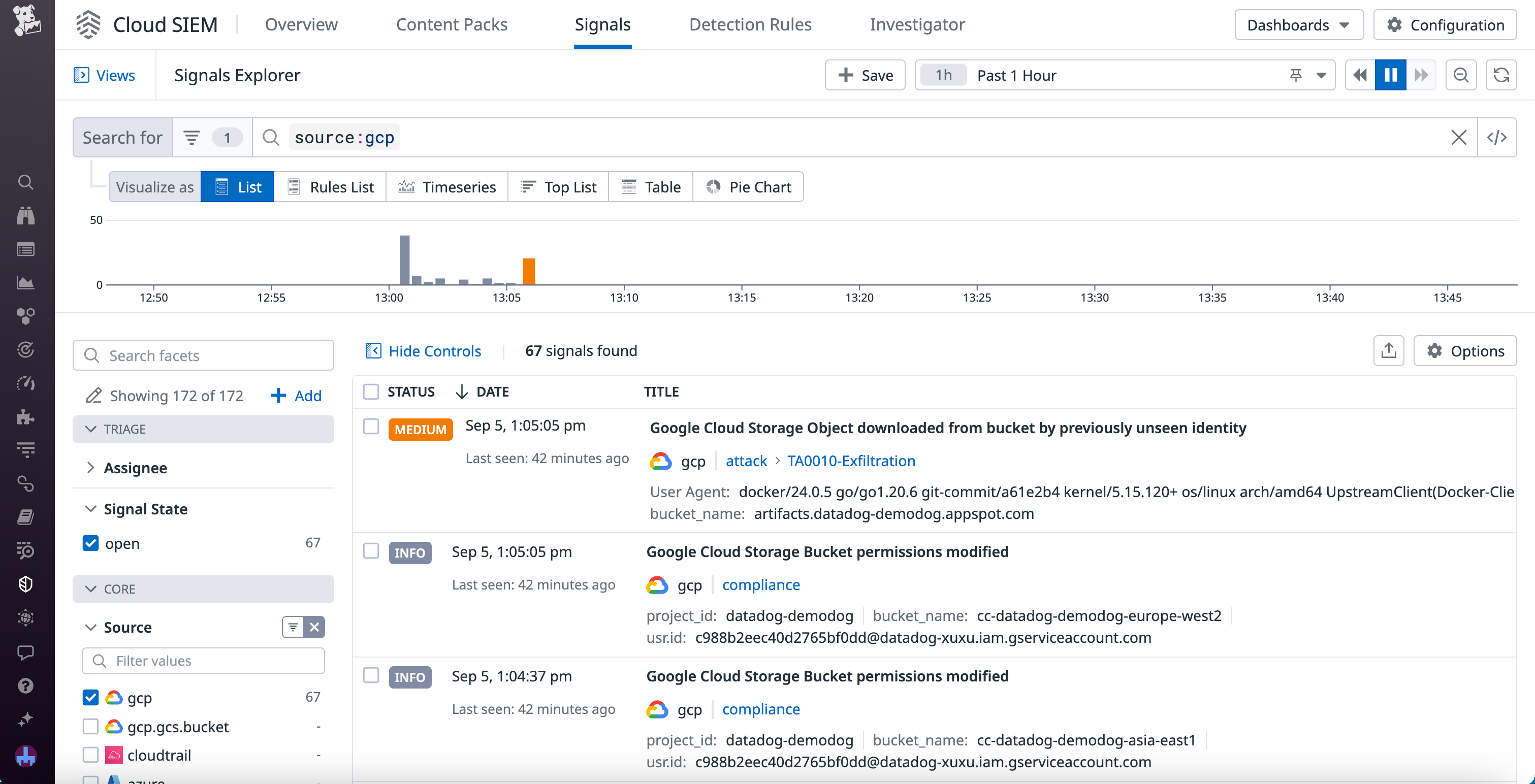This screenshot has width=1535, height=784.
Task: Pause live time updates with the pause icon
Action: click(1390, 75)
